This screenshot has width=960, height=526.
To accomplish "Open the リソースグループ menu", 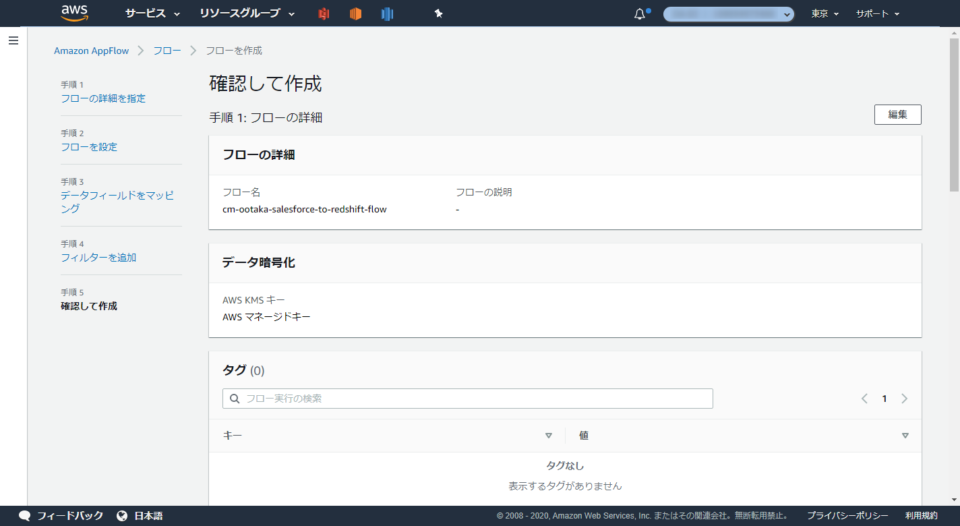I will tap(247, 13).
